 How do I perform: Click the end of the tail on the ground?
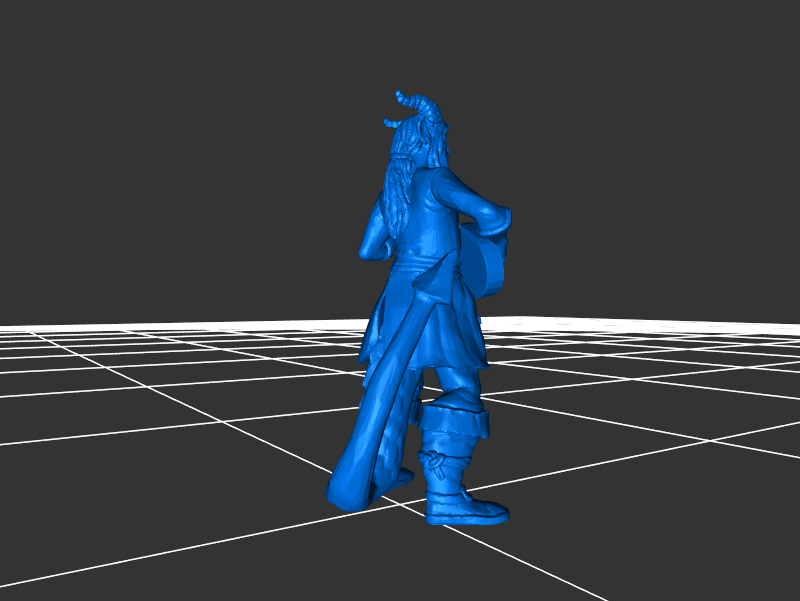[x=345, y=492]
